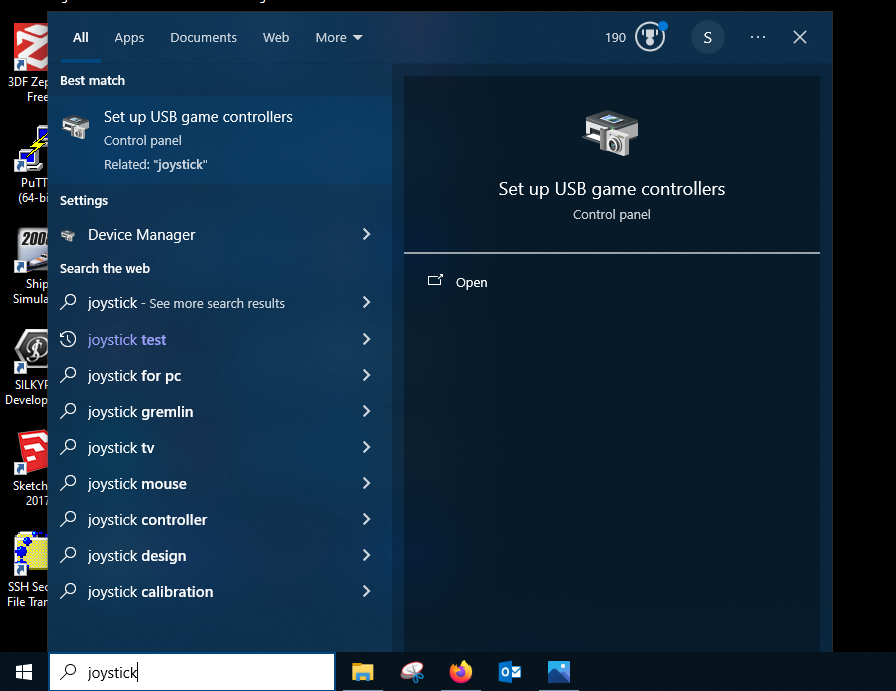Click the Windows Start button
Image resolution: width=896 pixels, height=691 pixels.
[x=23, y=672]
